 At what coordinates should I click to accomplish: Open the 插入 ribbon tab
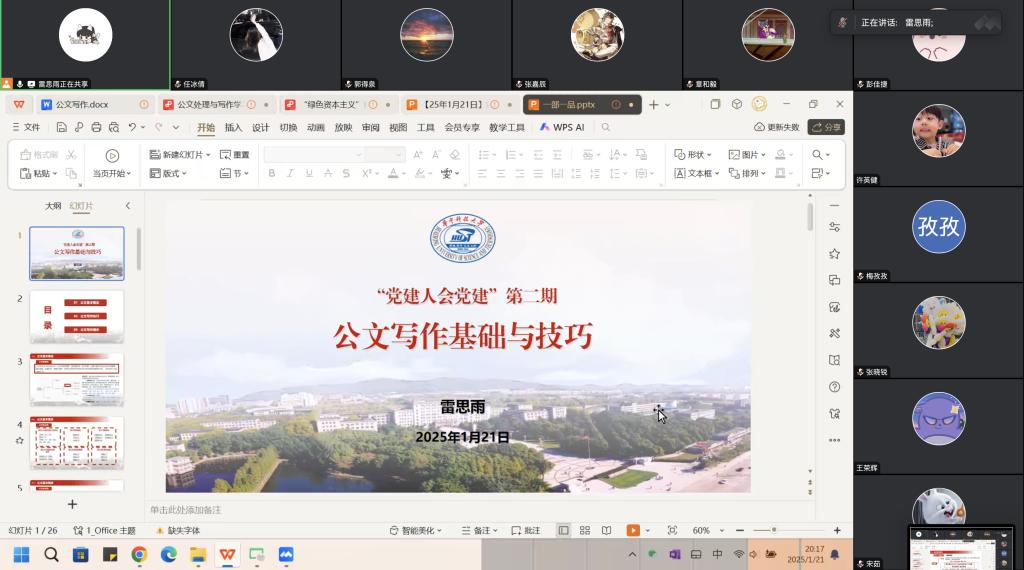click(x=233, y=127)
